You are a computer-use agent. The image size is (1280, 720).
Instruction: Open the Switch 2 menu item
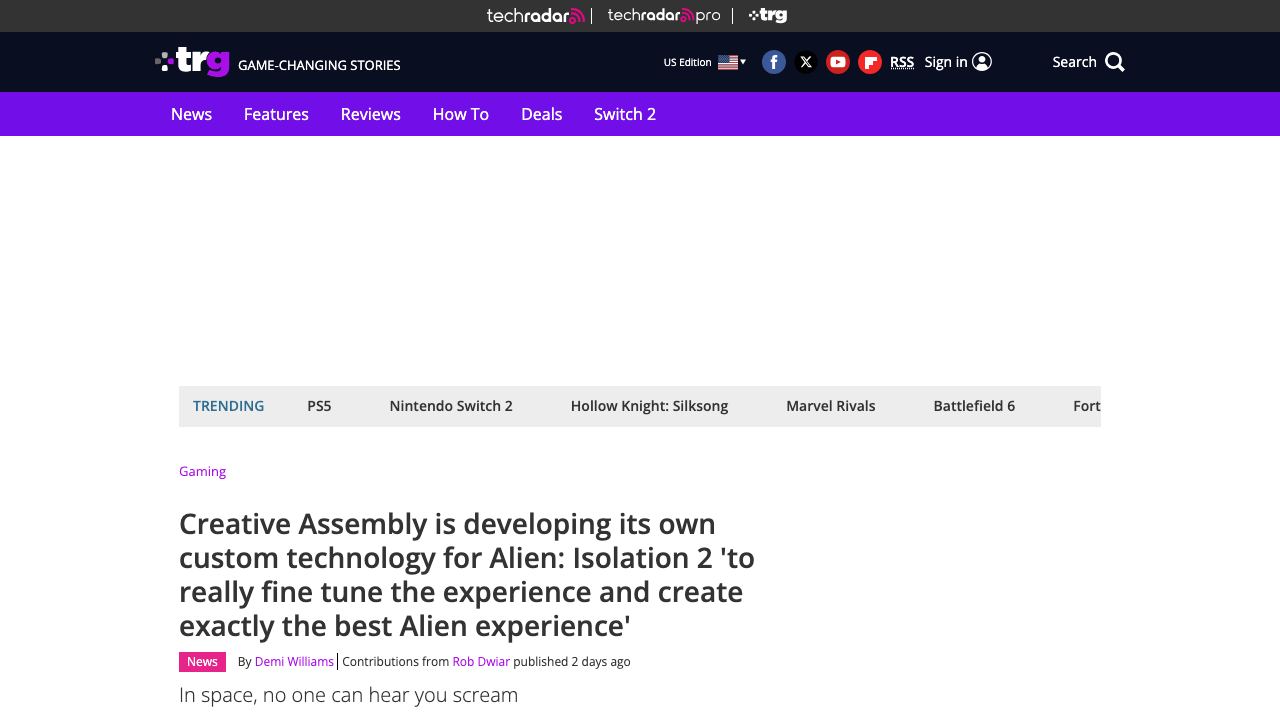point(625,114)
